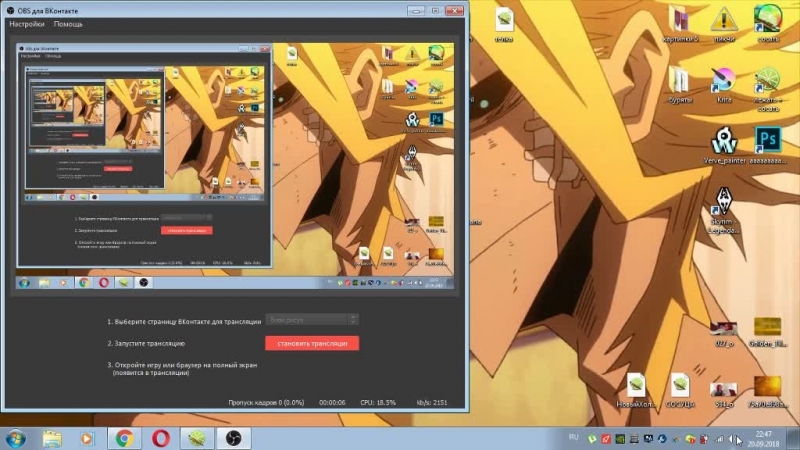Viewport: 800px width, 450px height.
Task: Open the 'картинки 5' desktop folder
Action: [x=680, y=23]
